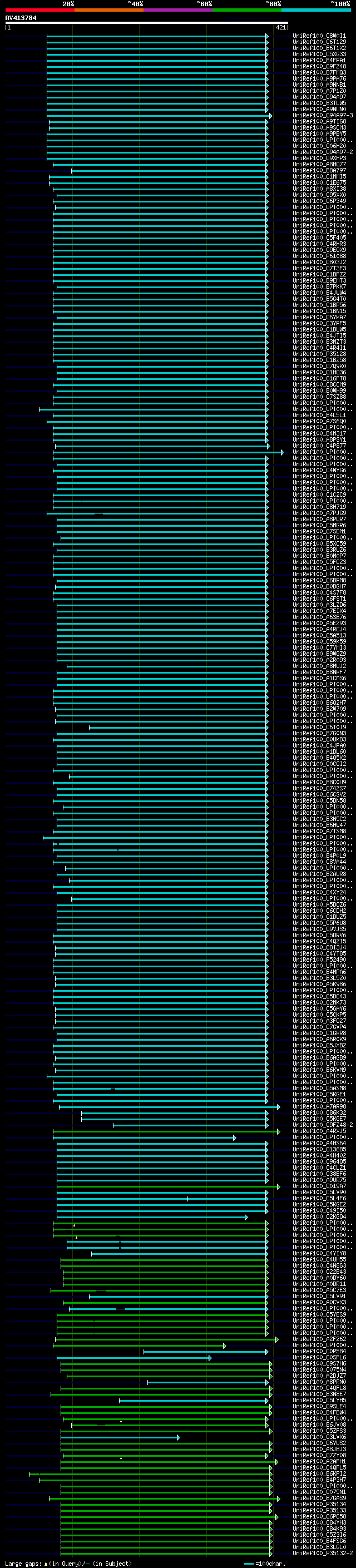The width and height of the screenshot is (356, 1568).
Task: Select hit label UniRef100_P35134
Action: point(319,1504)
